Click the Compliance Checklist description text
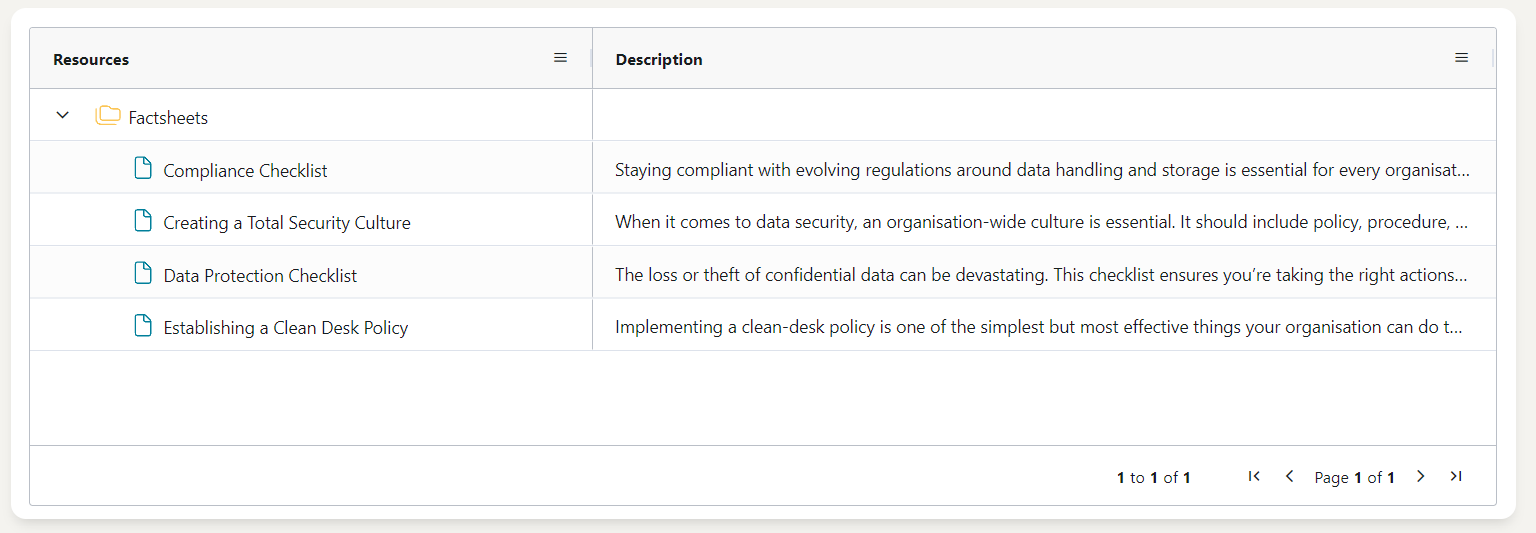 (1042, 171)
